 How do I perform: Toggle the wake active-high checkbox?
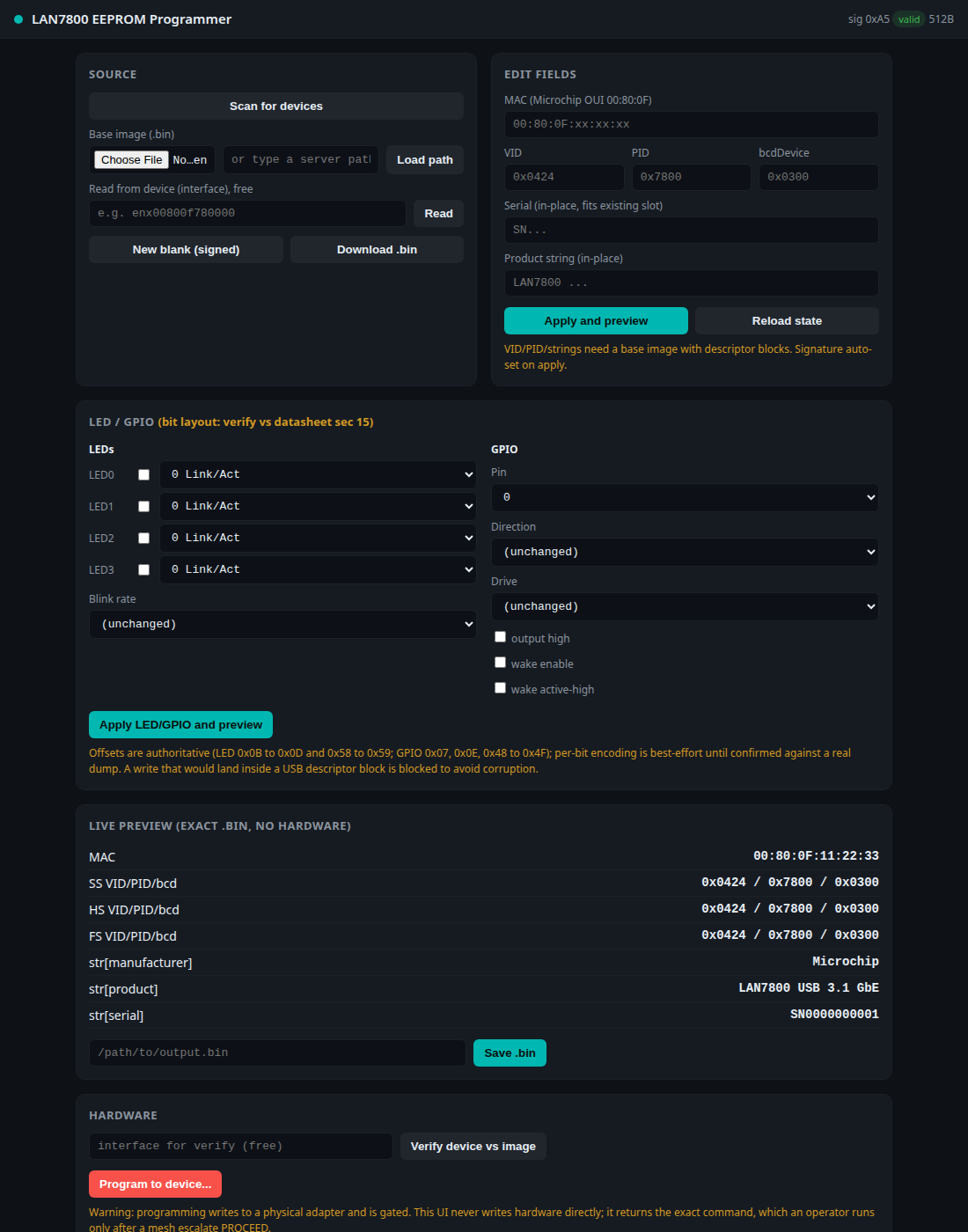tap(500, 688)
